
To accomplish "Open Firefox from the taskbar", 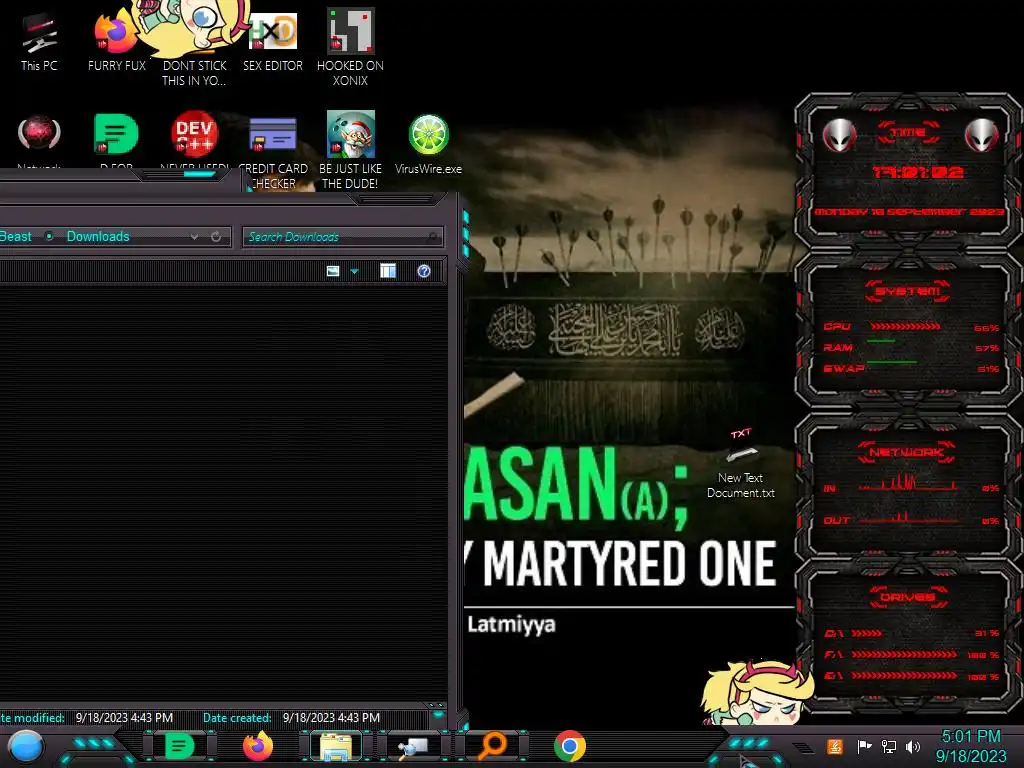I will (x=257, y=746).
